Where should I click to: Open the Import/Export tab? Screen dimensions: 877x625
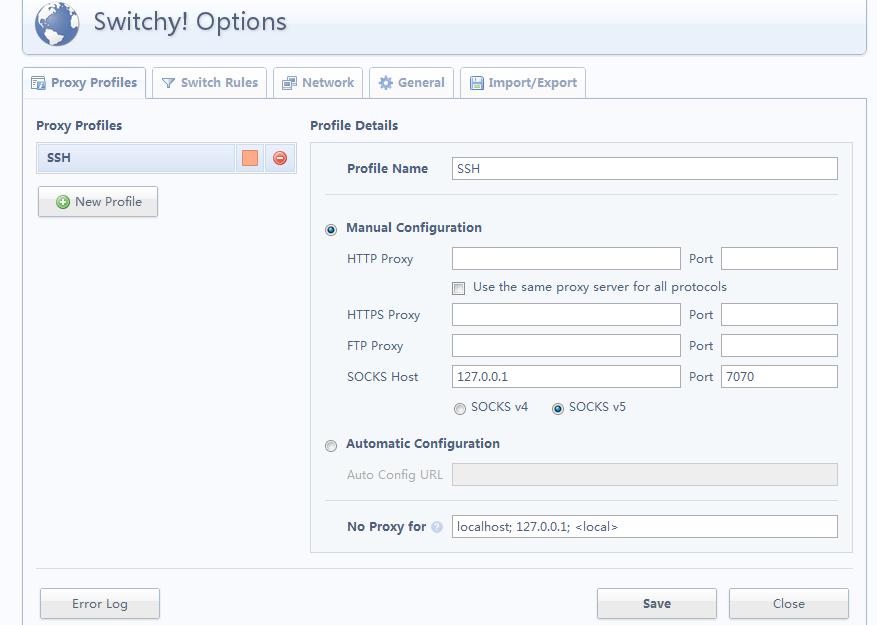coord(523,83)
